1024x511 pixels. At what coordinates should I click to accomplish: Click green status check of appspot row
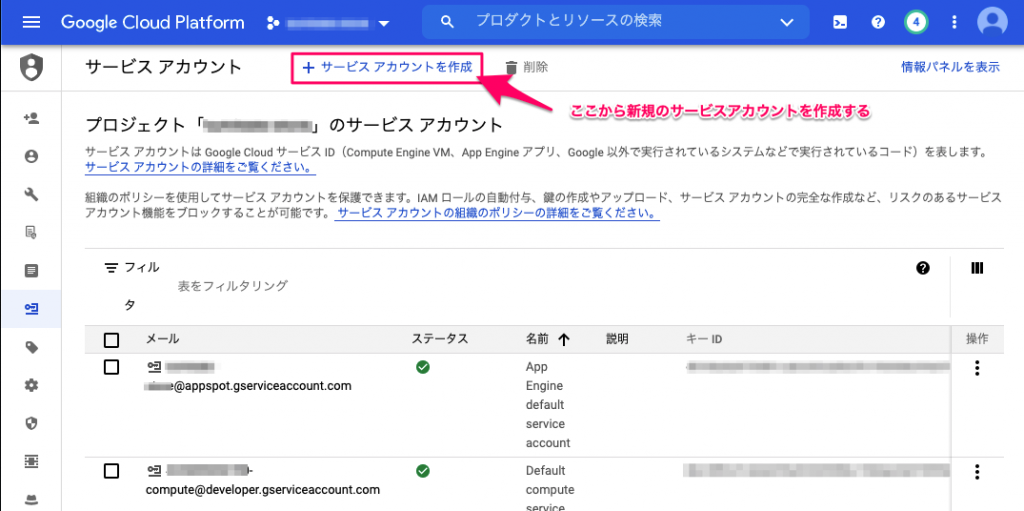click(423, 367)
